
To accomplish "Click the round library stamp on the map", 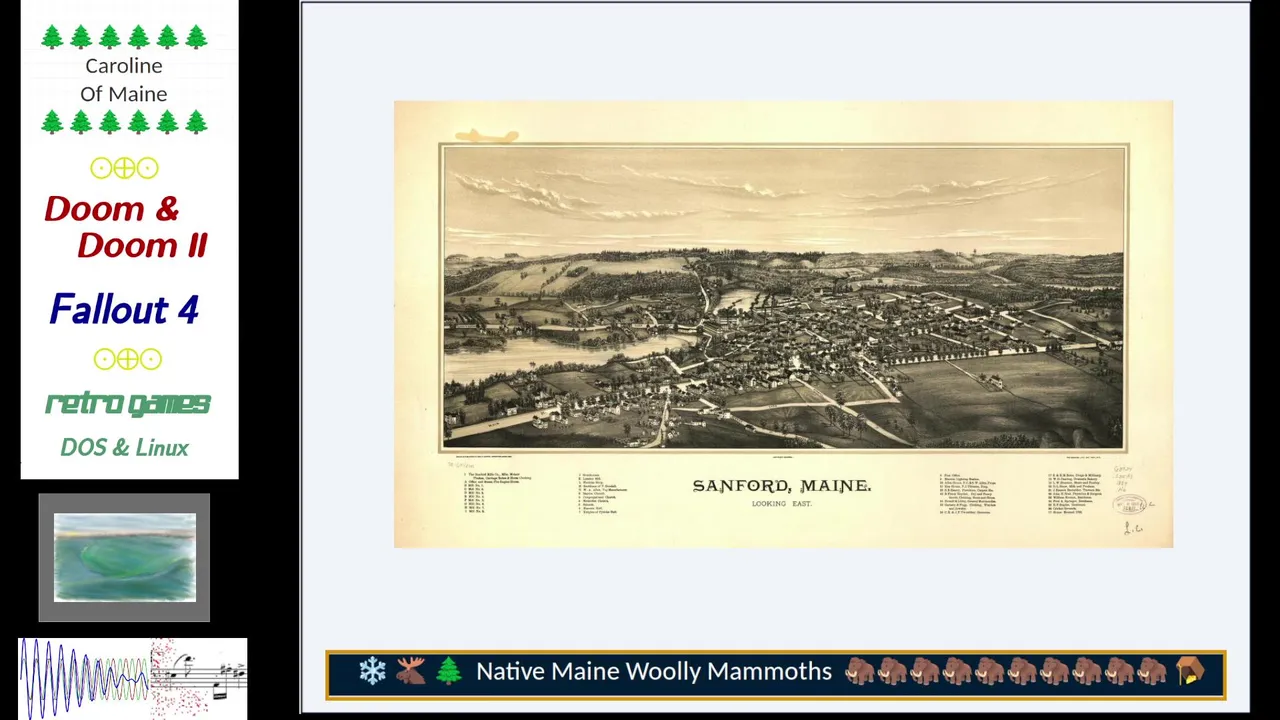I will click(1131, 505).
